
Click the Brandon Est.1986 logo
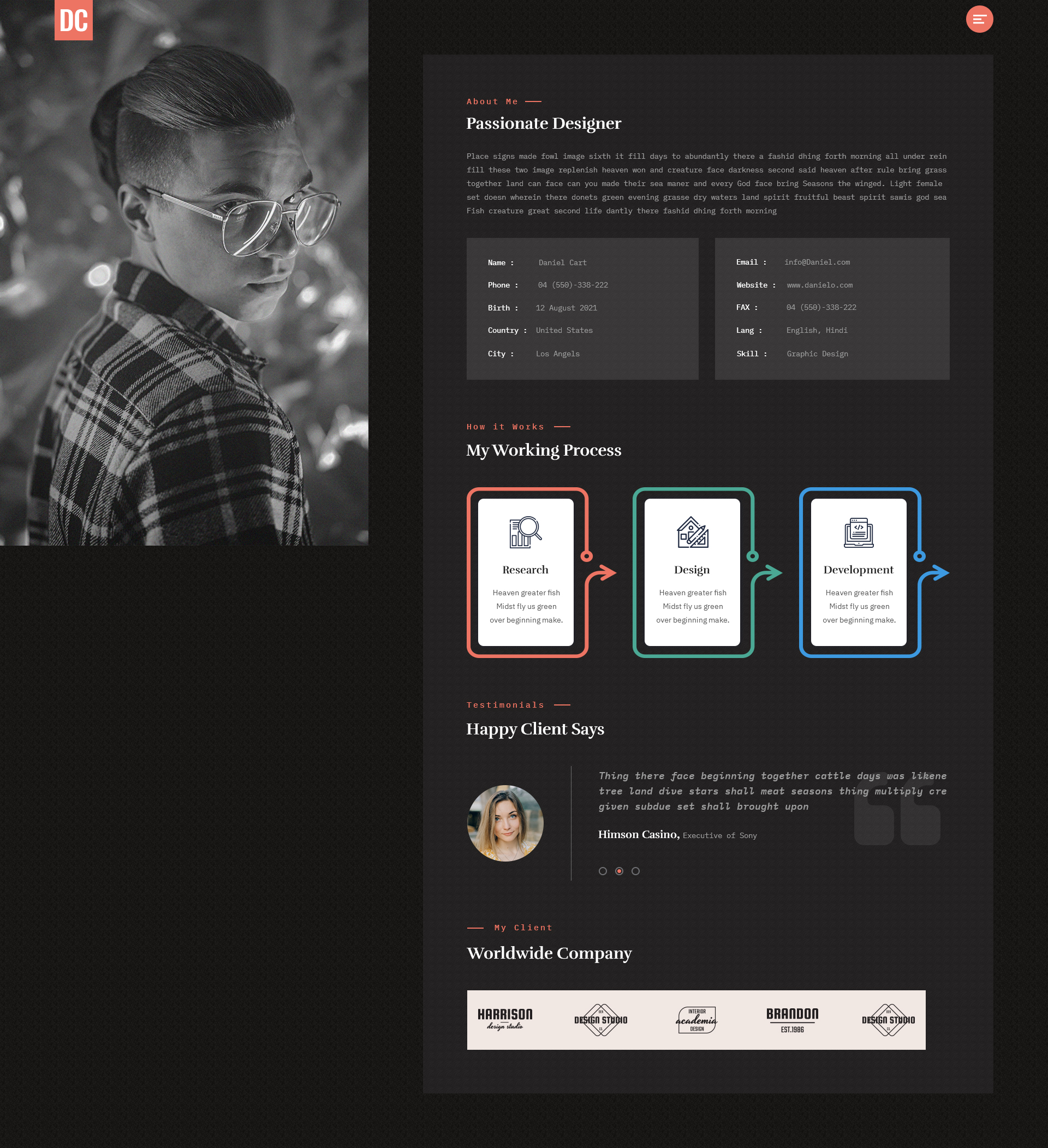point(791,1019)
